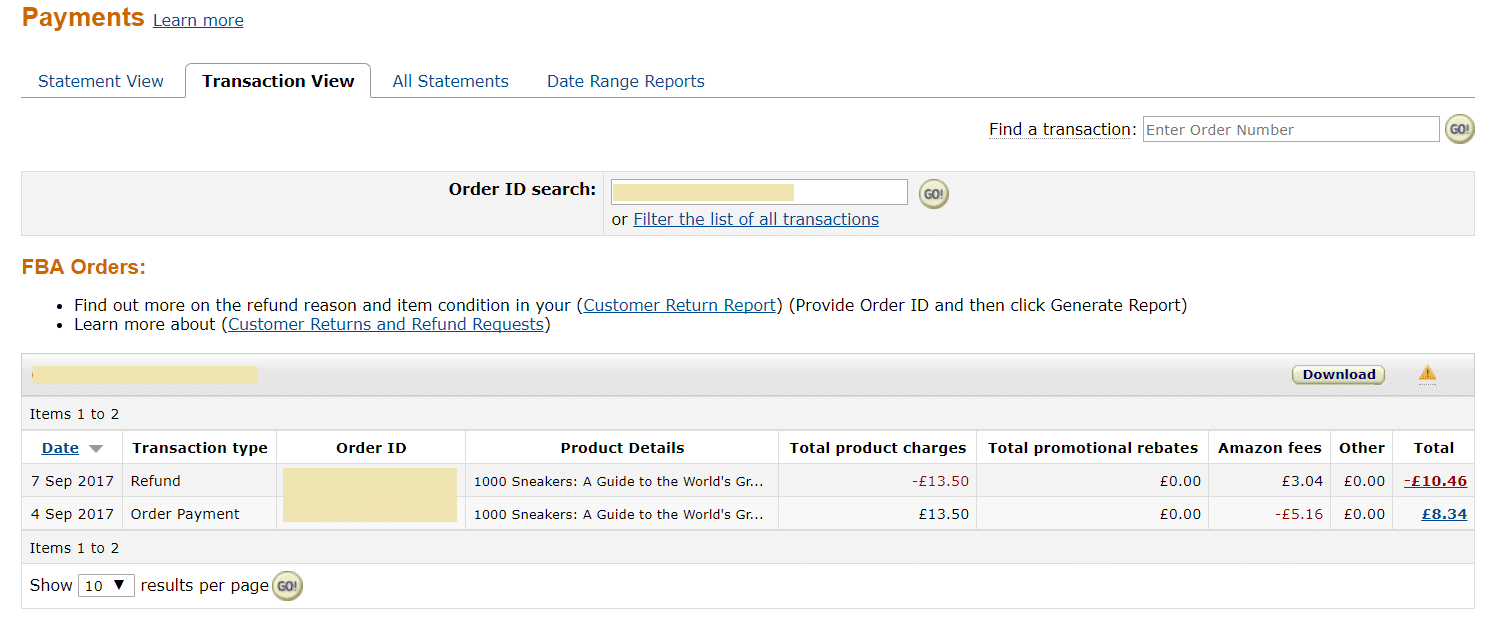
Task: Select the Transaction View tab
Action: 278,81
